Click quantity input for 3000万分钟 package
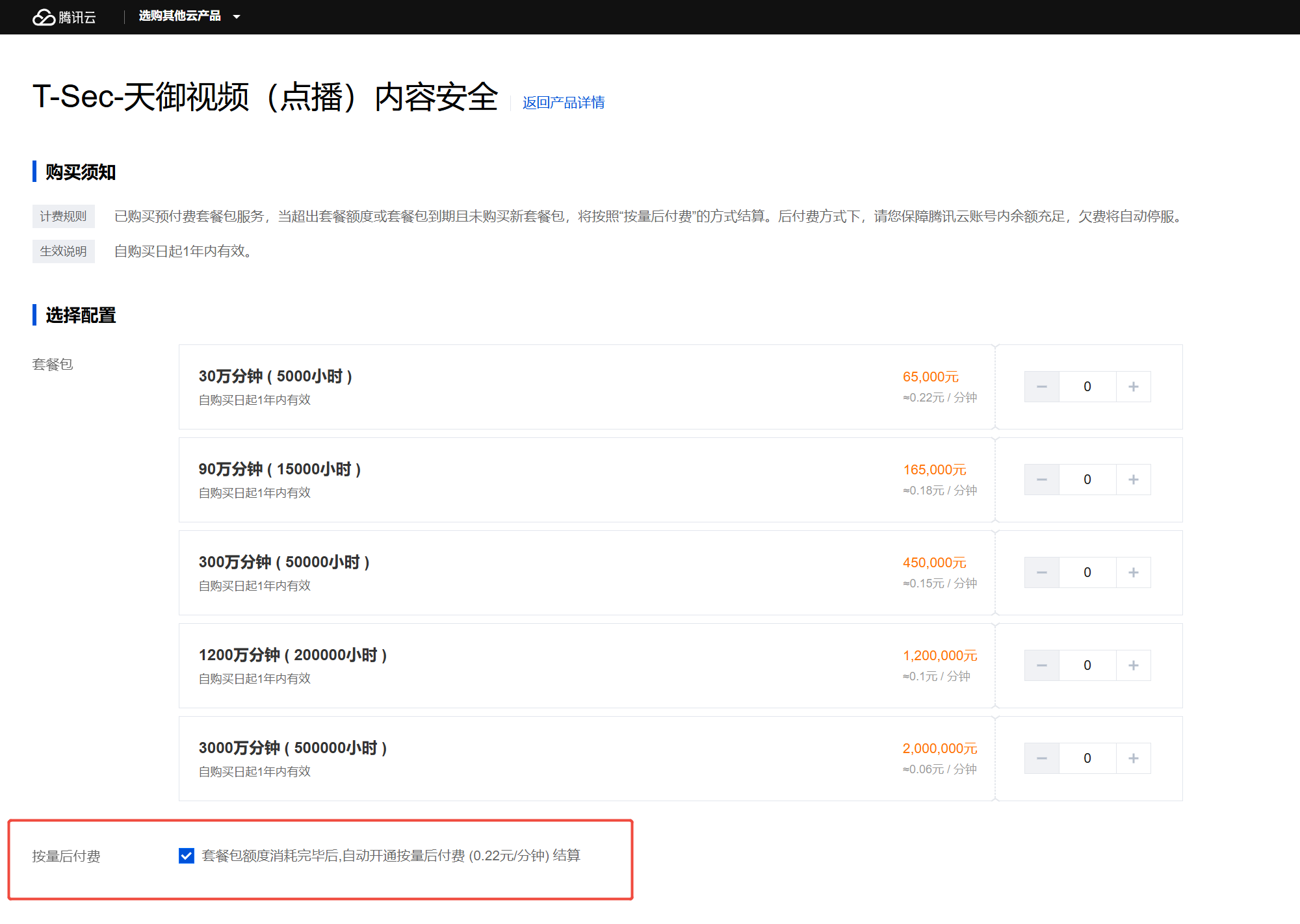 (1087, 758)
